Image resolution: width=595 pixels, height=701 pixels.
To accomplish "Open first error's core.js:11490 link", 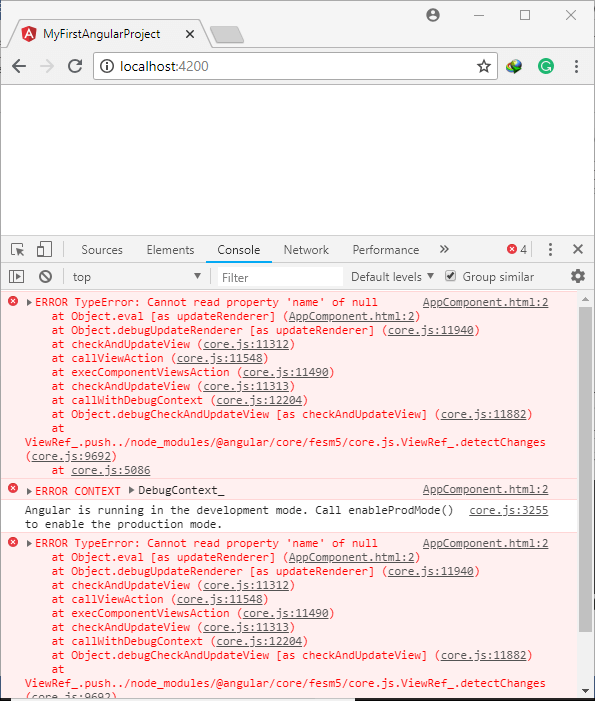I will [x=286, y=372].
